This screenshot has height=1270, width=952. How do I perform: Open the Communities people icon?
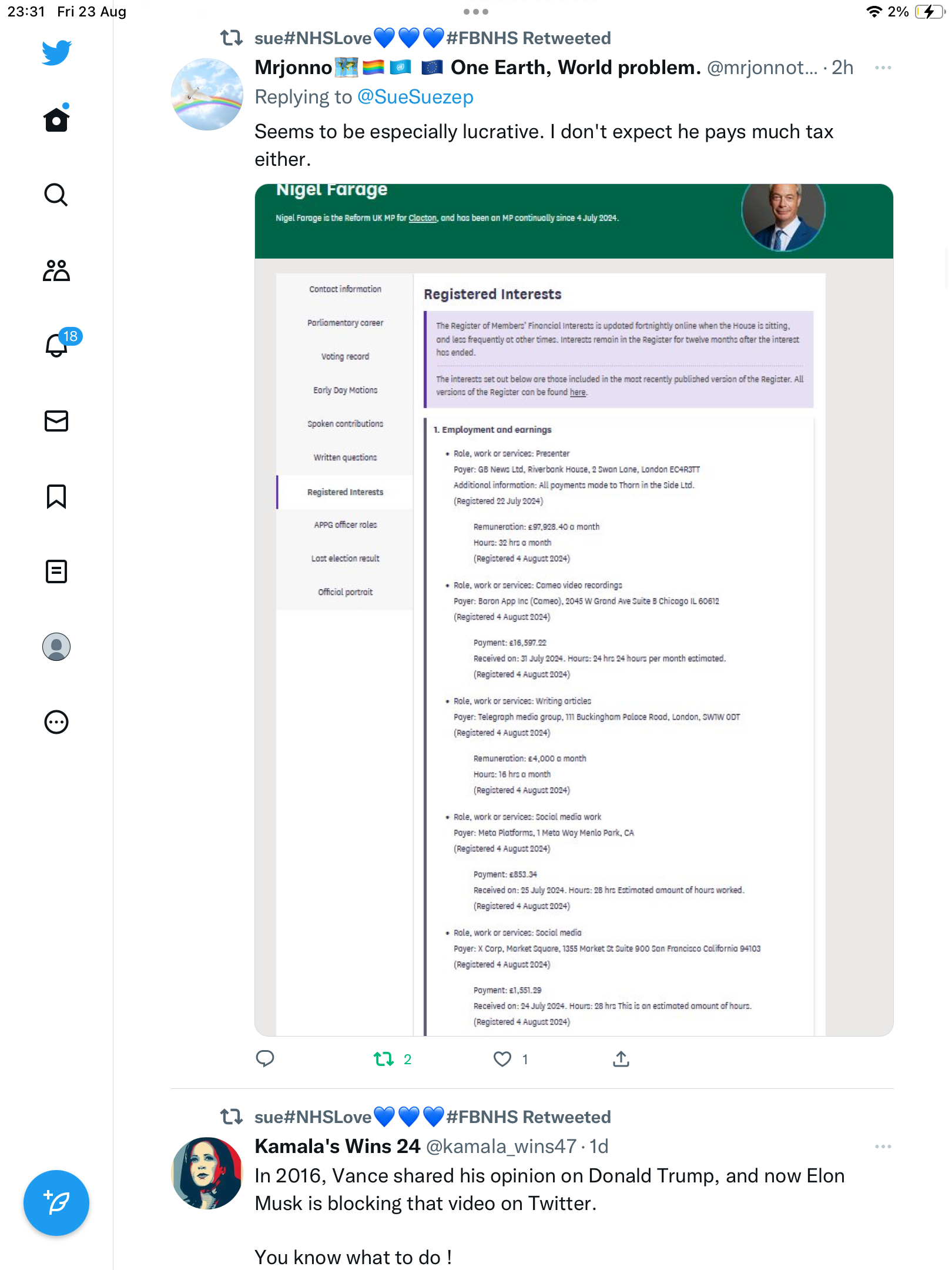pos(56,270)
